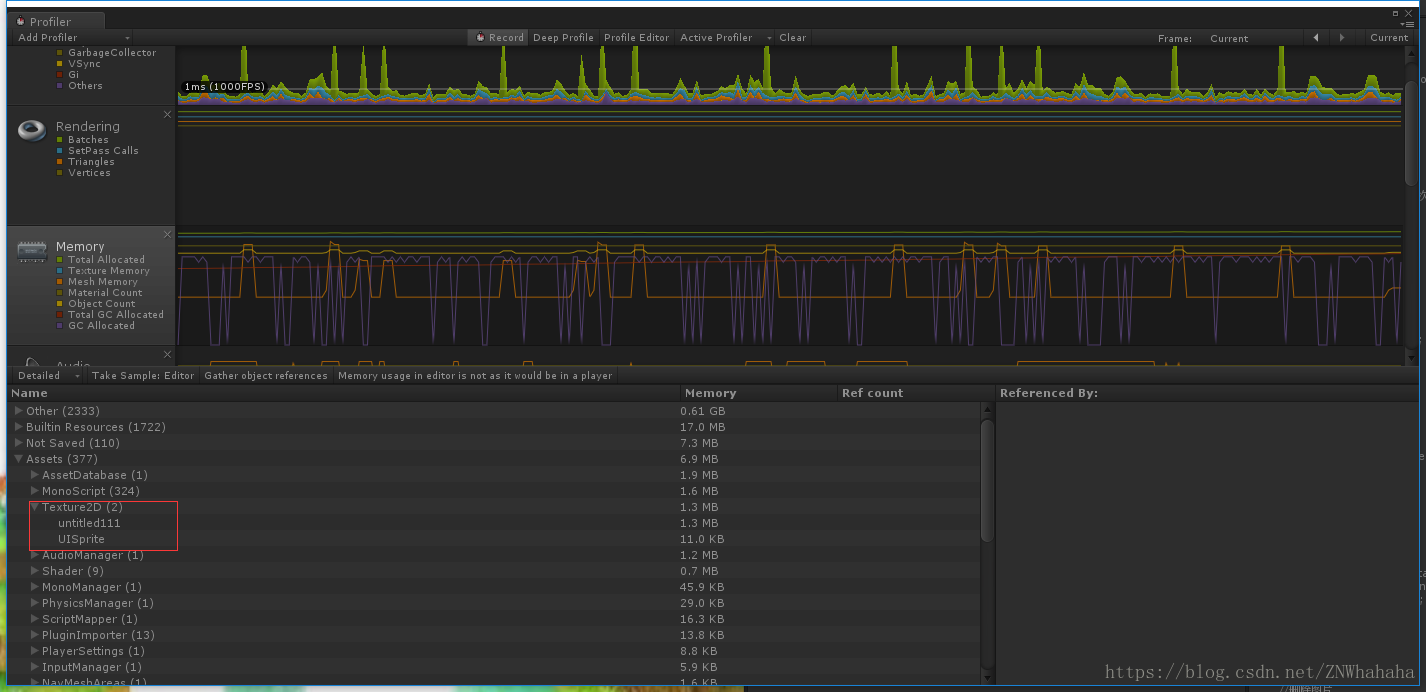Sort by the Memory column header
The height and width of the screenshot is (692, 1426).
[x=759, y=393]
